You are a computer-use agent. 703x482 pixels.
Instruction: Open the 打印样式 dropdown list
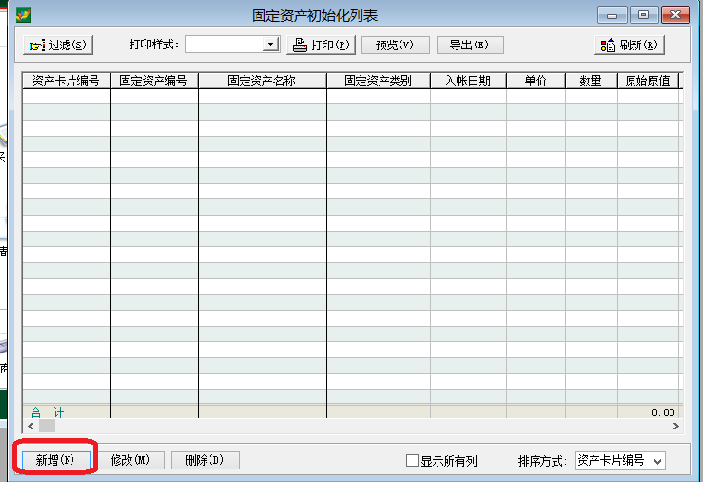tap(270, 45)
